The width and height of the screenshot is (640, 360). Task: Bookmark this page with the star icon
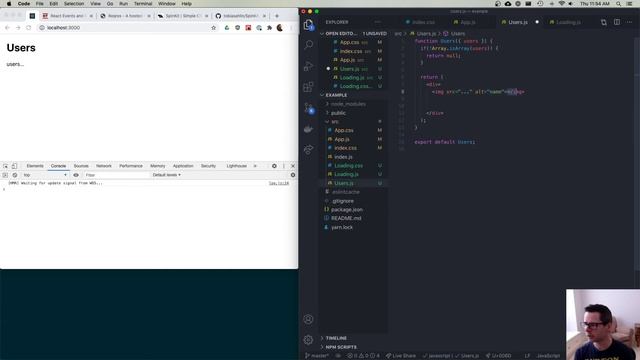[x=213, y=28]
